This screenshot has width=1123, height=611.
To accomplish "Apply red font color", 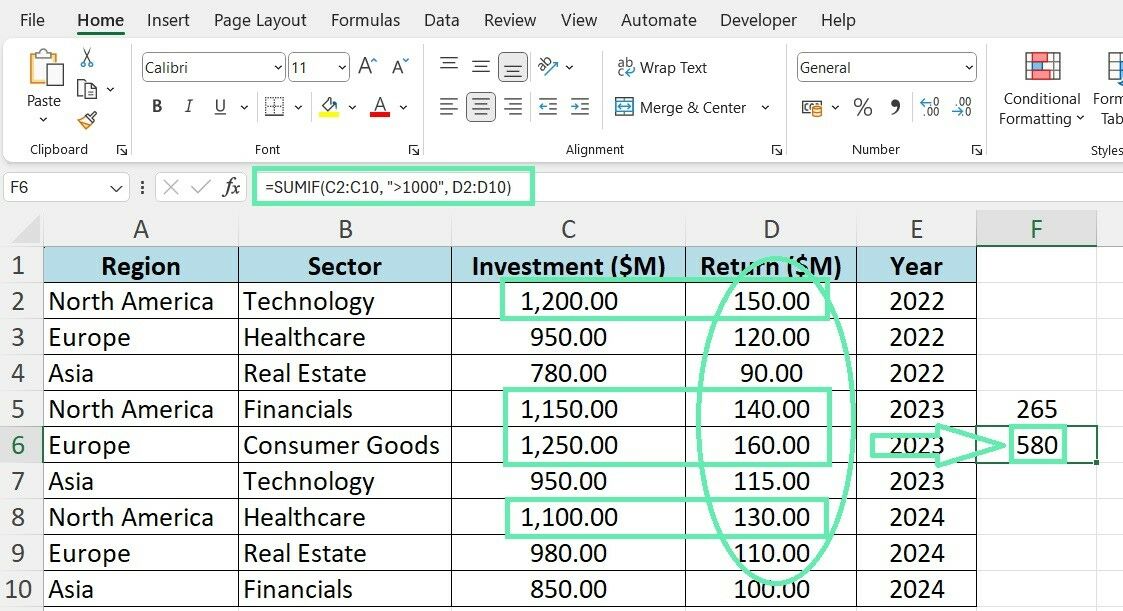I will [x=380, y=107].
